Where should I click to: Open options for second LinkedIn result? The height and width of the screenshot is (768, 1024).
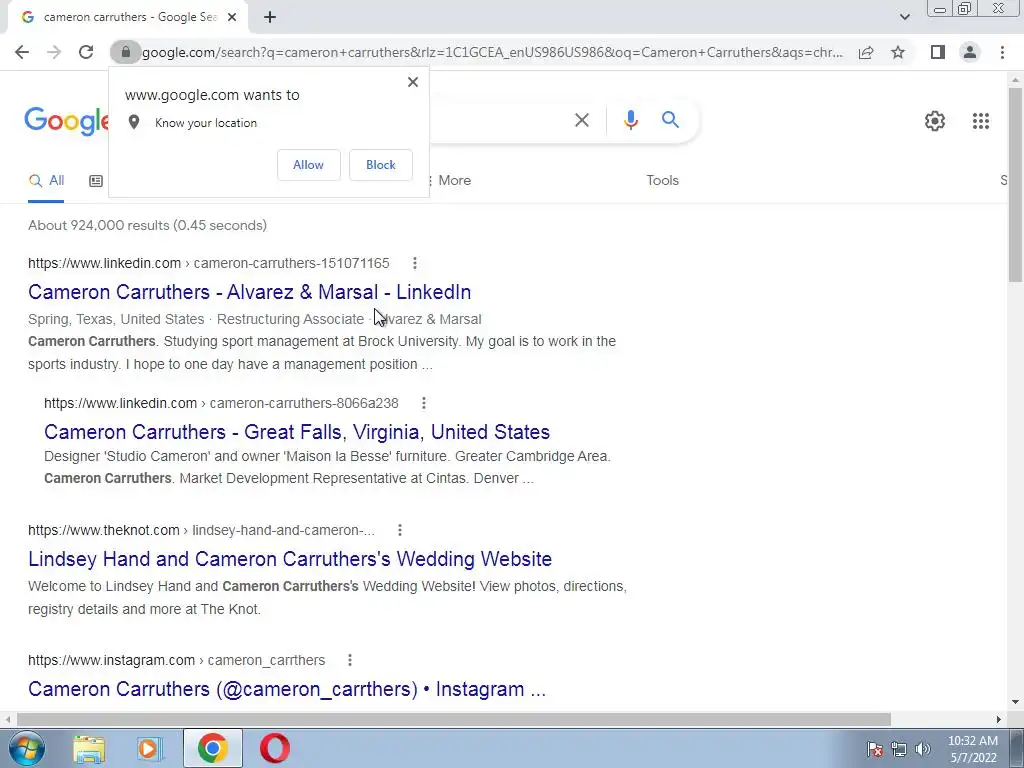click(x=424, y=403)
